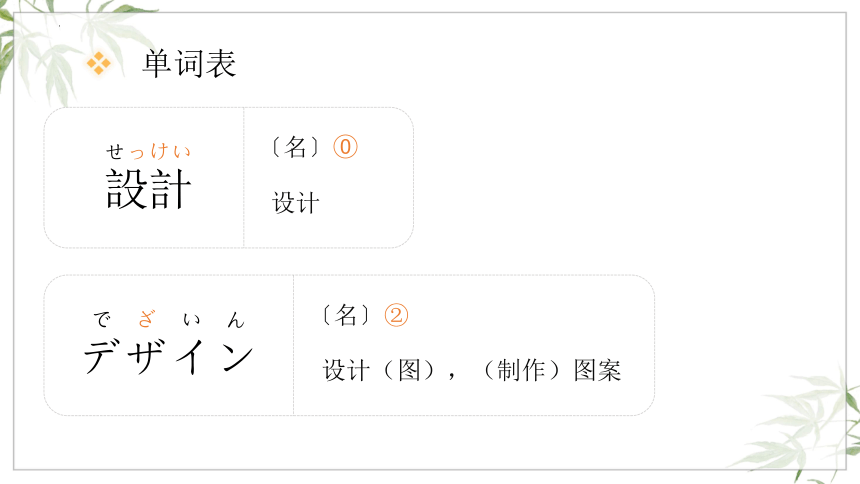Viewport: 860px width, 484px height.
Task: Click the で furigana above デ
Action: tap(102, 319)
